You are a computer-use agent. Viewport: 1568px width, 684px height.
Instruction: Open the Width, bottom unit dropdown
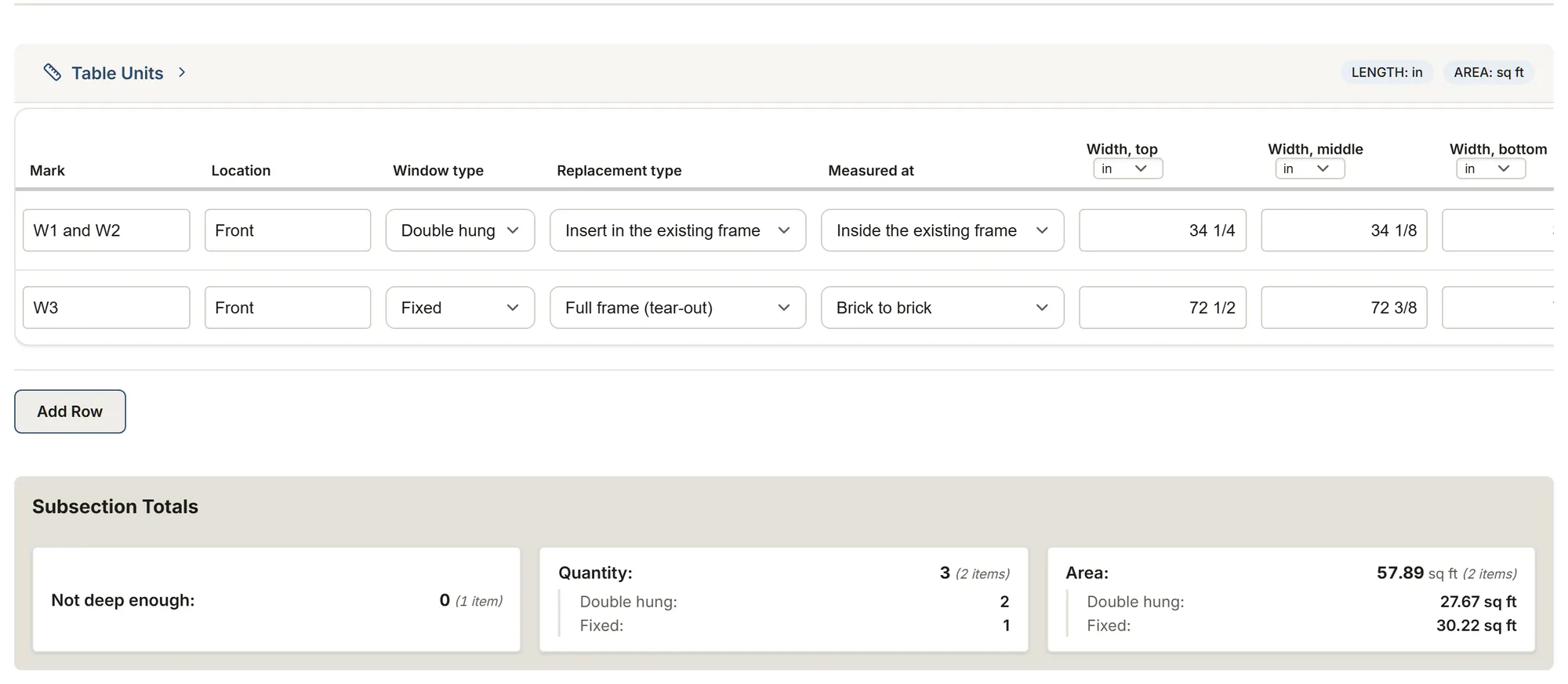pyautogui.click(x=1490, y=168)
